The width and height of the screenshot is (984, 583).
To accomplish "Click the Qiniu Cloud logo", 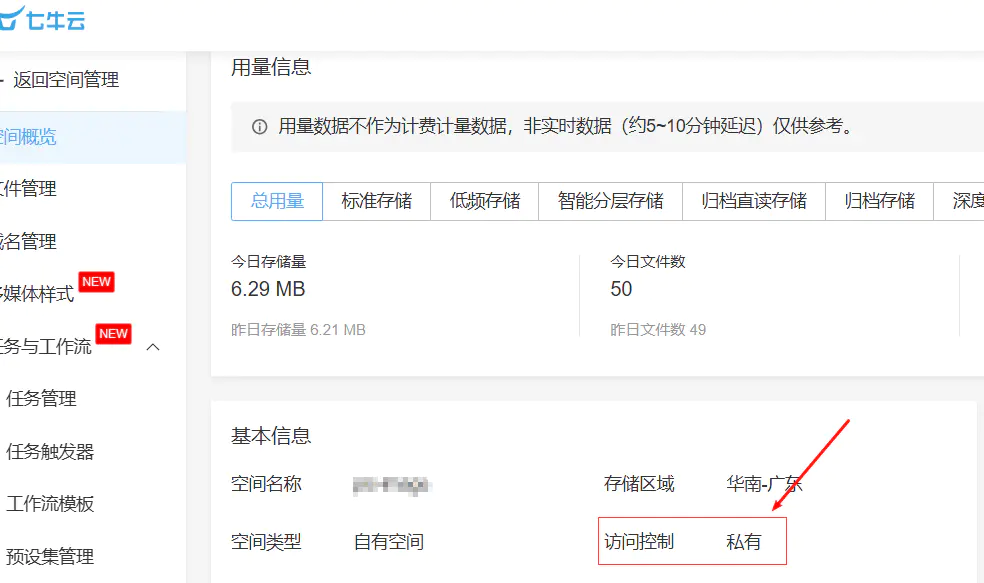I will (44, 18).
